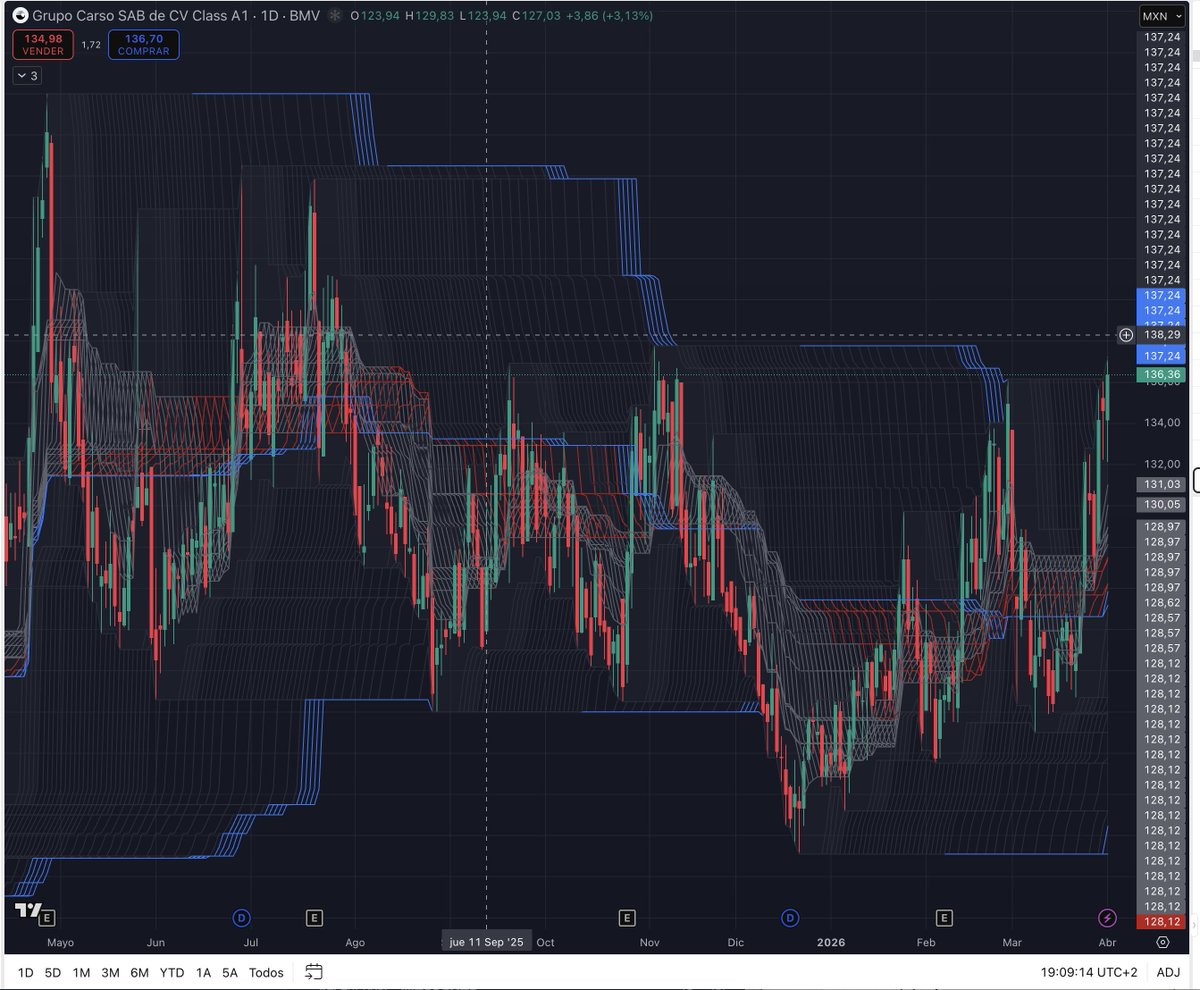Select the YTD time range
The width and height of the screenshot is (1200, 990).
(172, 972)
